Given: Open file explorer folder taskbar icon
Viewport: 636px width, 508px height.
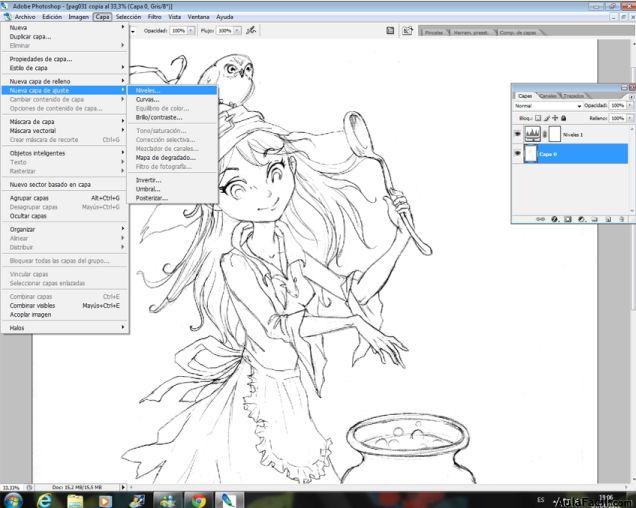Looking at the screenshot, I should 75,501.
